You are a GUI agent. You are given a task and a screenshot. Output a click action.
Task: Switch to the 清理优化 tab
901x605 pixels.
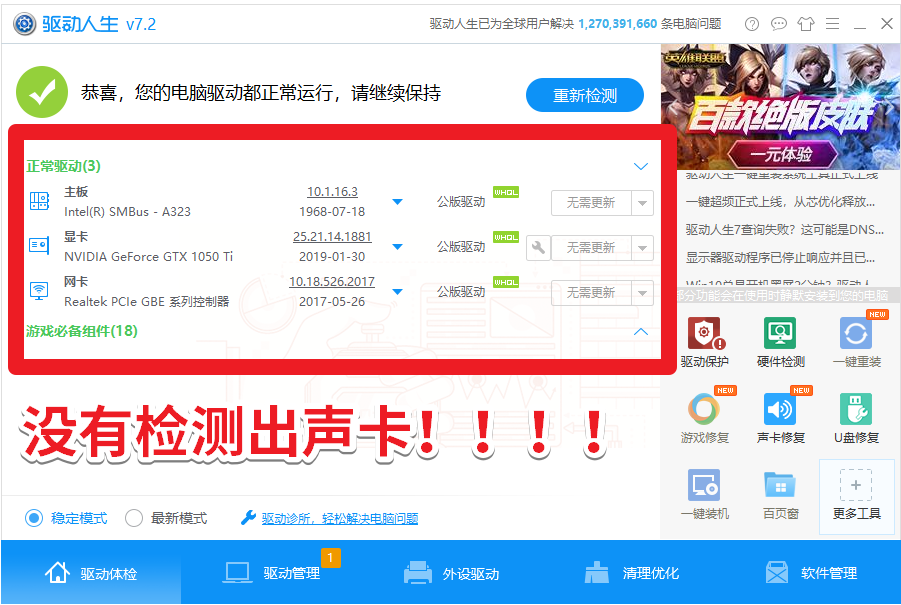click(632, 573)
